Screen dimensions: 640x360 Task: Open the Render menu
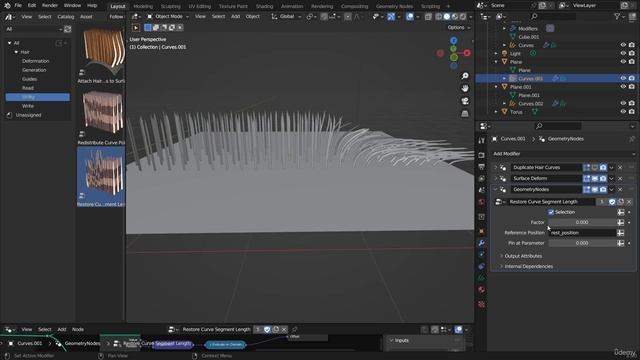50,6
